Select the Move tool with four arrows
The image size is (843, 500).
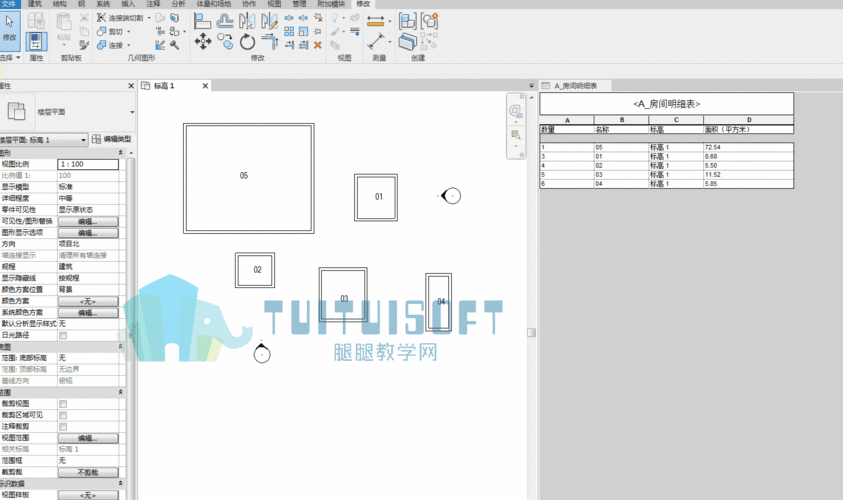[x=203, y=41]
